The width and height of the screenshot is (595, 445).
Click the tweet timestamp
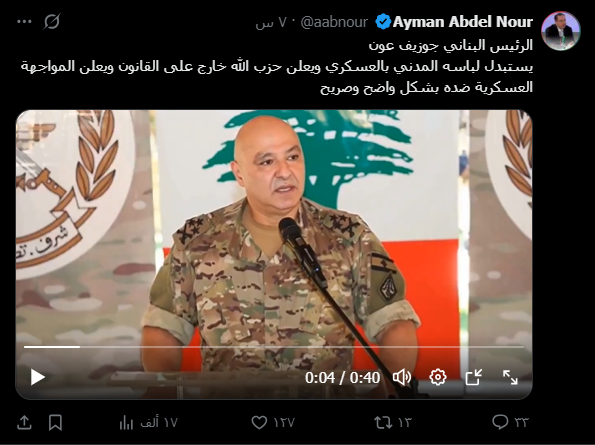click(x=271, y=23)
